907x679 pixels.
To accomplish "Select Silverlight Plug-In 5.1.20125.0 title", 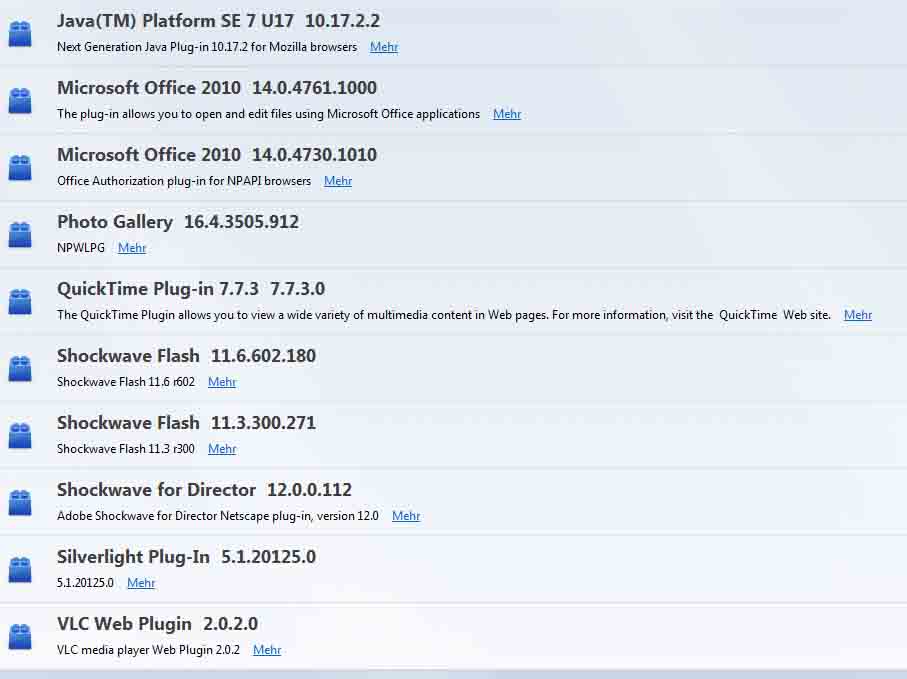I will coord(186,557).
